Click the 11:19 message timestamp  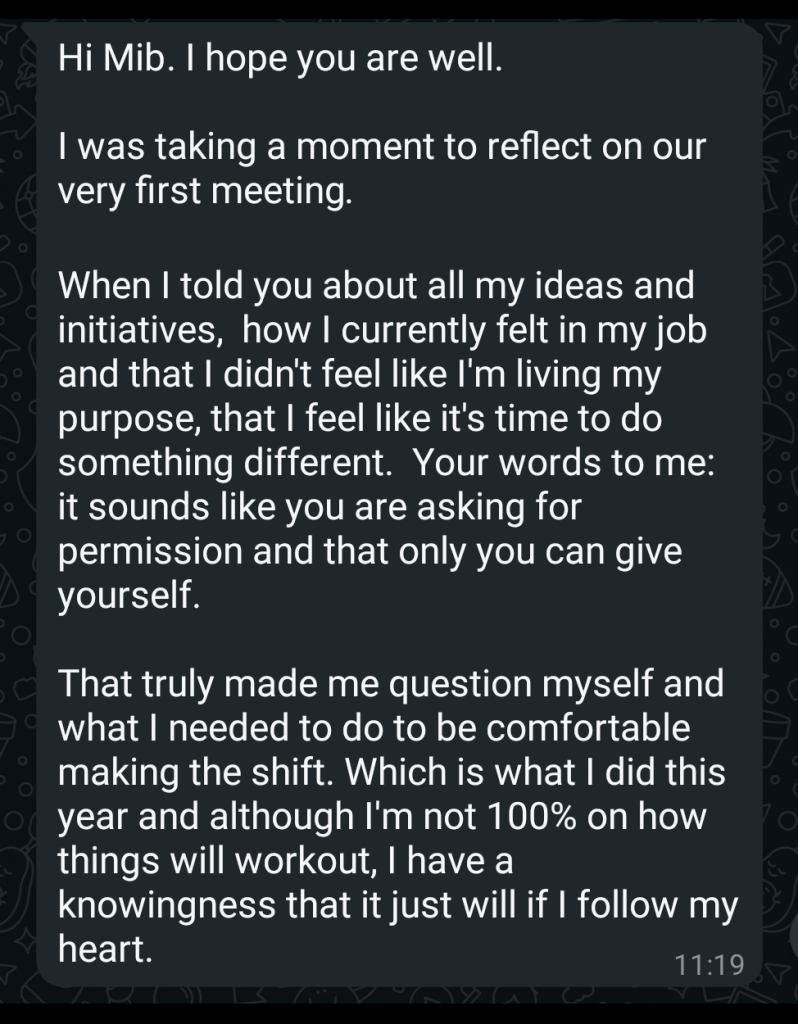pyautogui.click(x=709, y=965)
